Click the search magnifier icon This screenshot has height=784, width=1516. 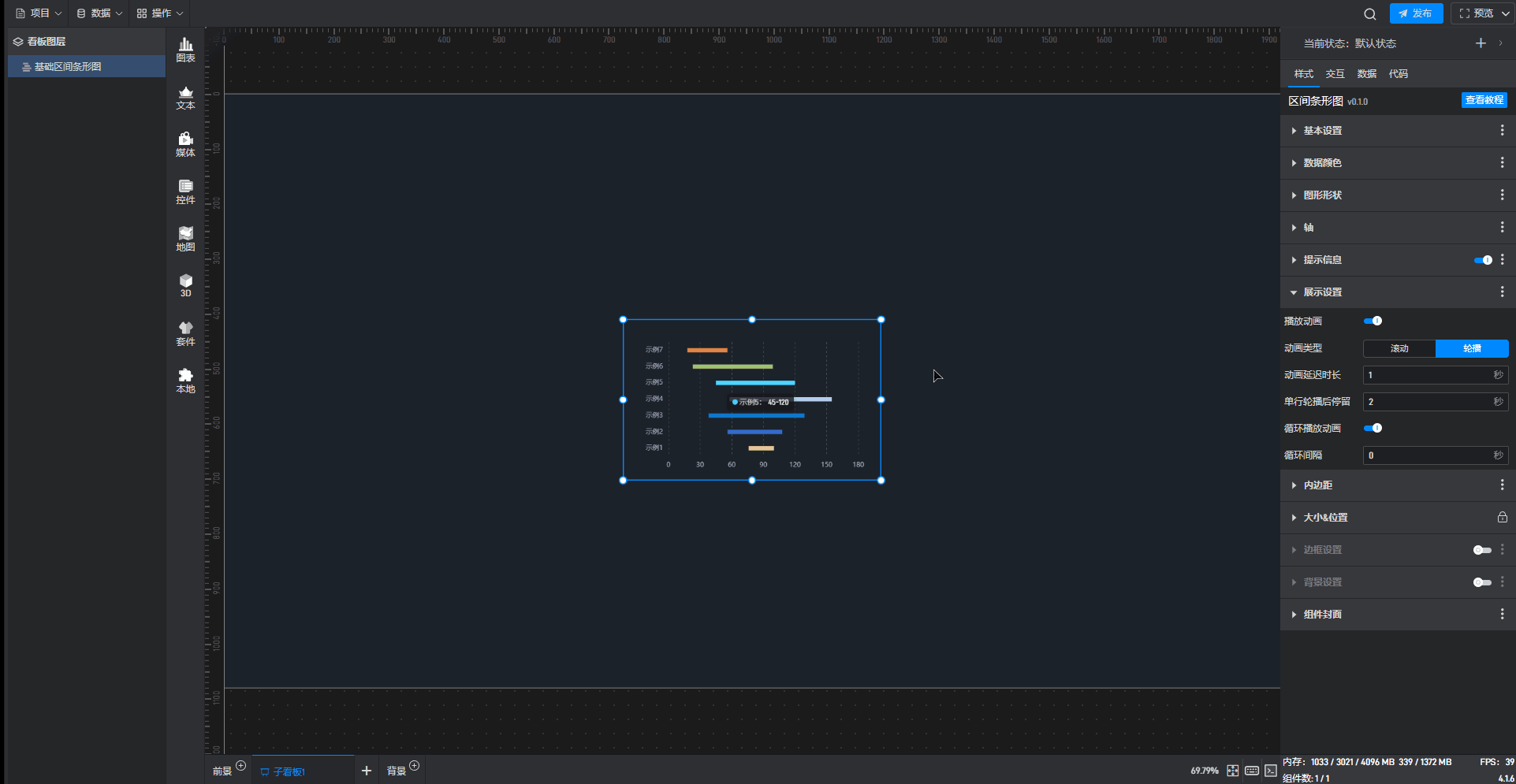tap(1370, 13)
